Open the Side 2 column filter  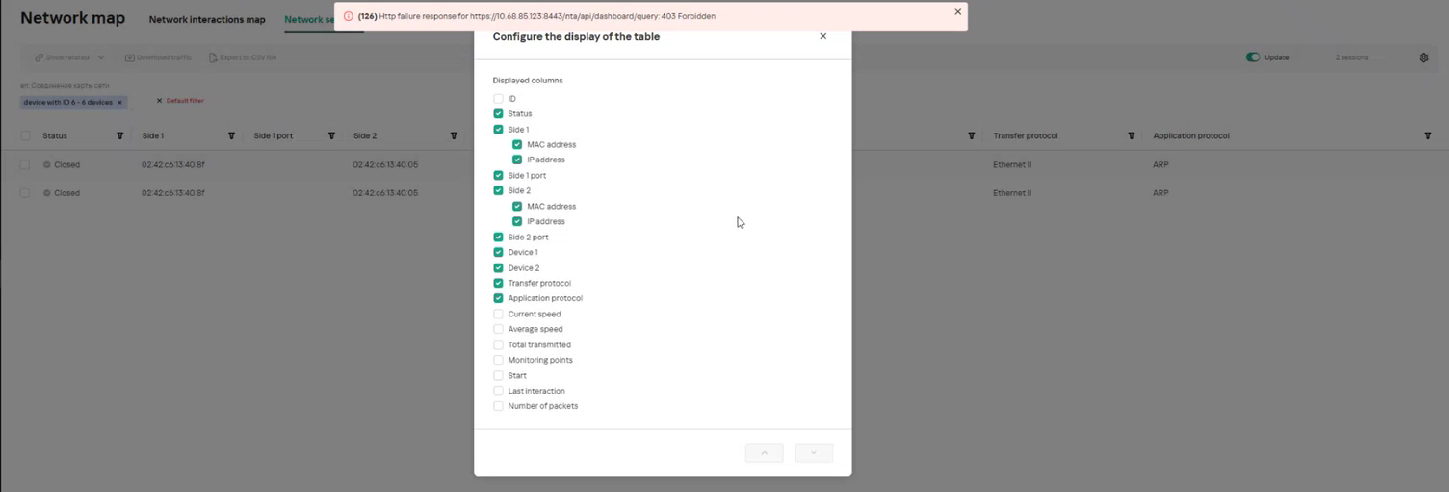coord(453,136)
